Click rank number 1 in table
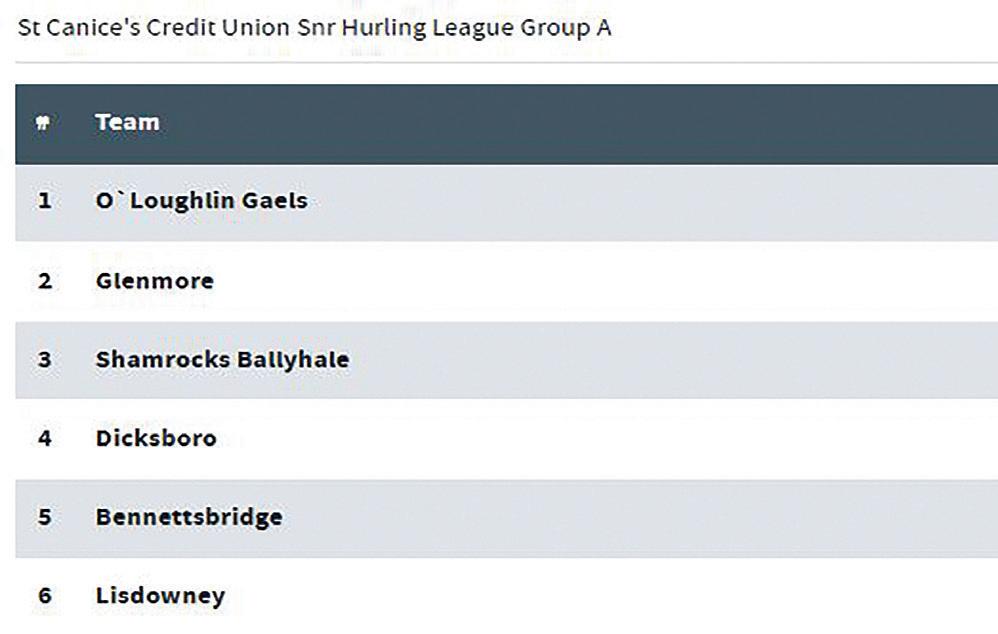The height and width of the screenshot is (634, 998). click(45, 201)
